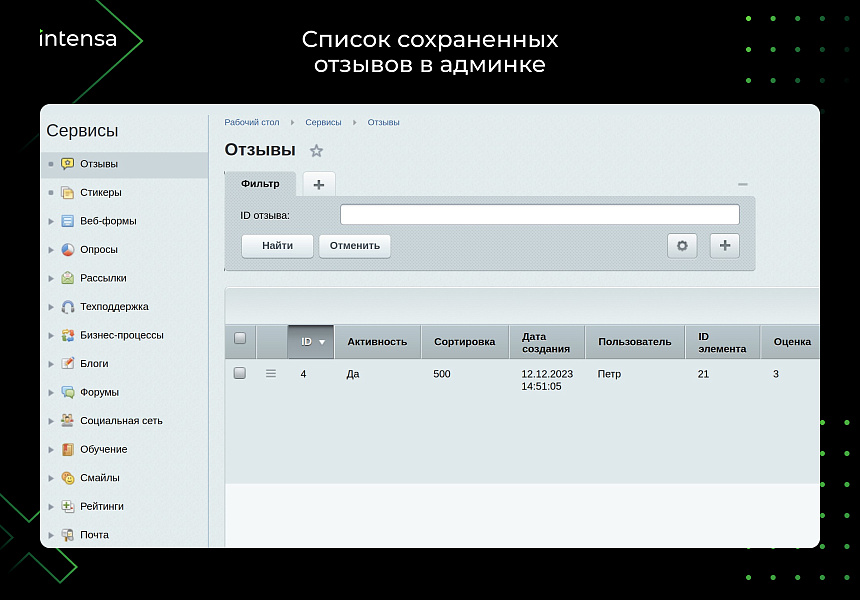
Task: Collapse the filter panel with the minus control
Action: pos(743,184)
